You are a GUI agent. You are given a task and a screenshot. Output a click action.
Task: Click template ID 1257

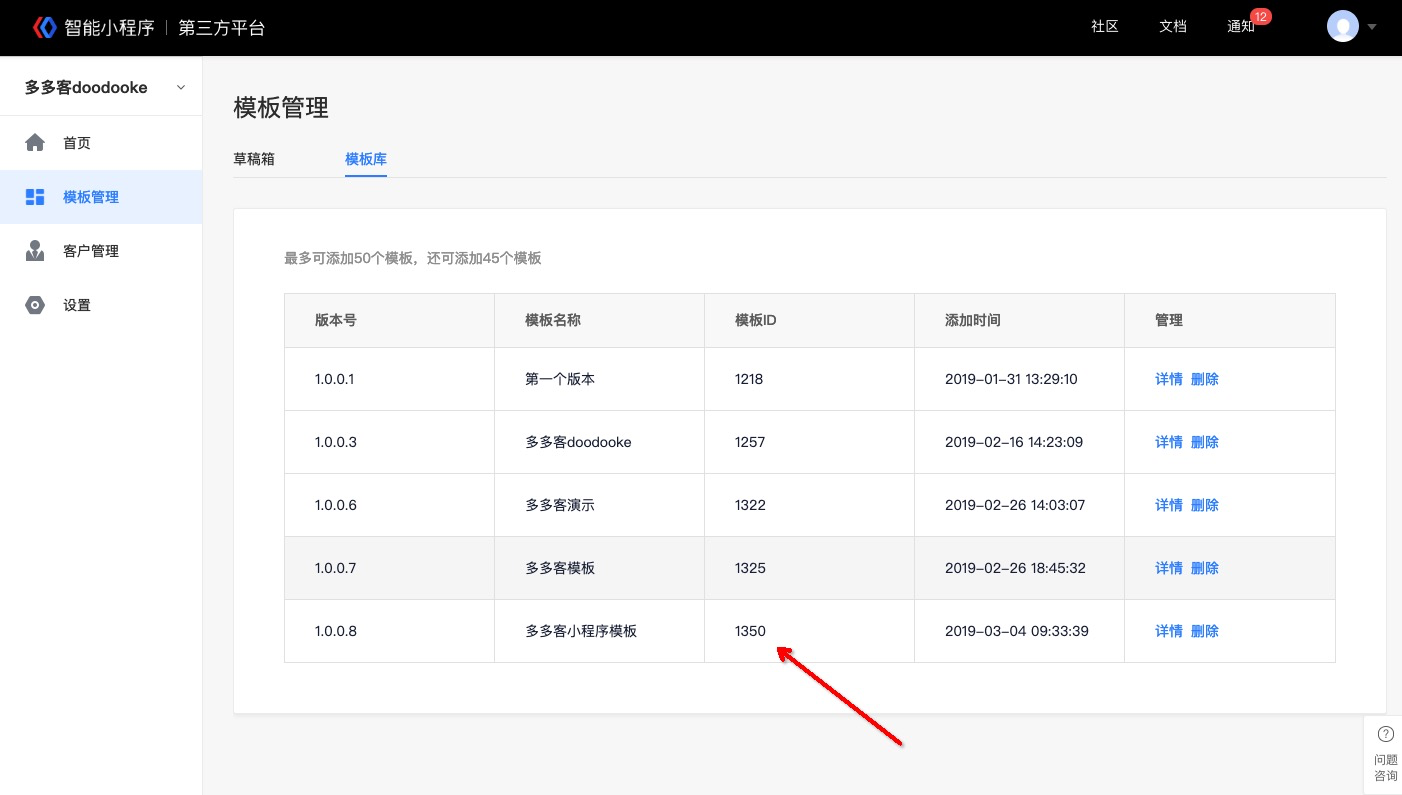pyautogui.click(x=750, y=442)
